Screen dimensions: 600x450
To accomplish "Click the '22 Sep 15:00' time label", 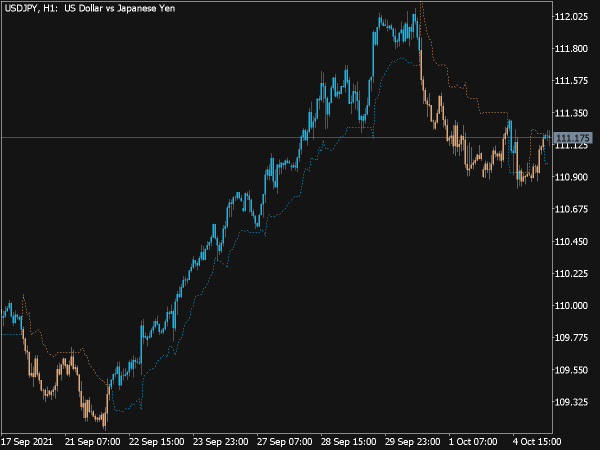I will [156, 442].
